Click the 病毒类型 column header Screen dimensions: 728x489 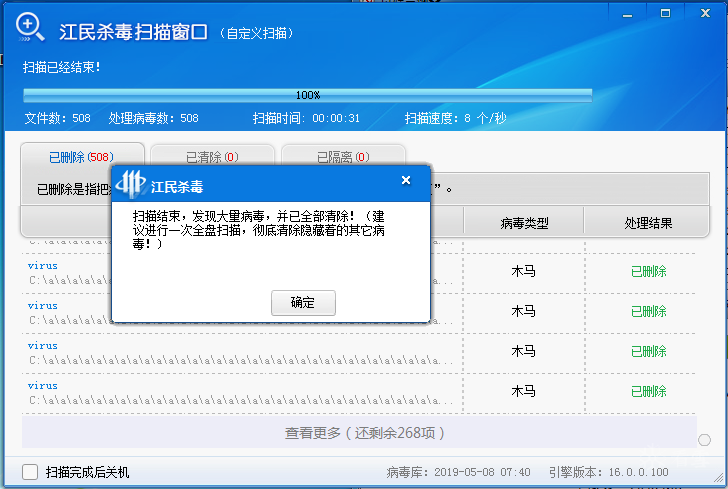coord(524,223)
